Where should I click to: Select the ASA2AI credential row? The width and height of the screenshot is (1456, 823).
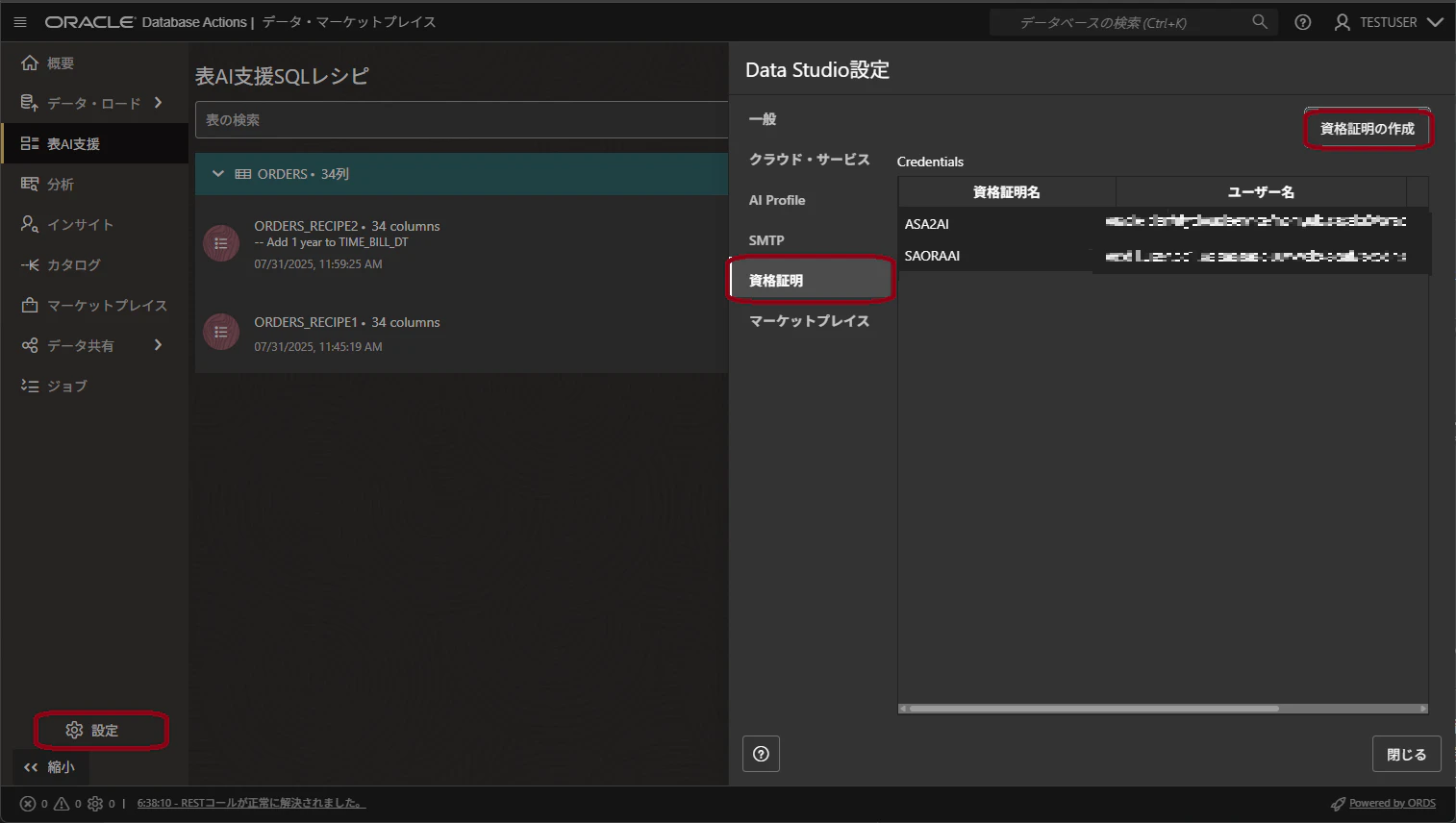(1164, 223)
